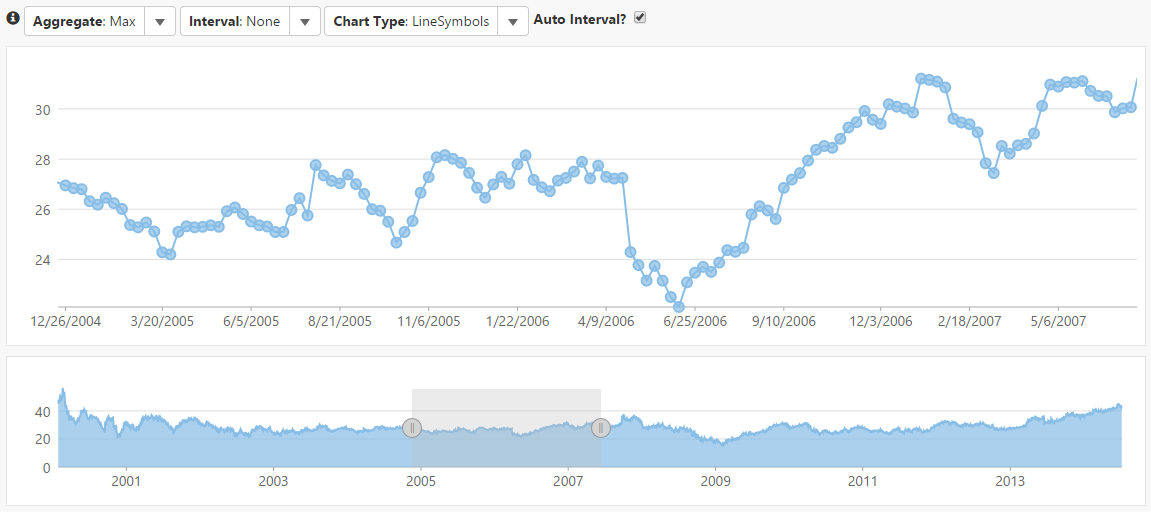The image size is (1151, 512).
Task: Open the Interval dropdown arrow
Action: (x=305, y=21)
